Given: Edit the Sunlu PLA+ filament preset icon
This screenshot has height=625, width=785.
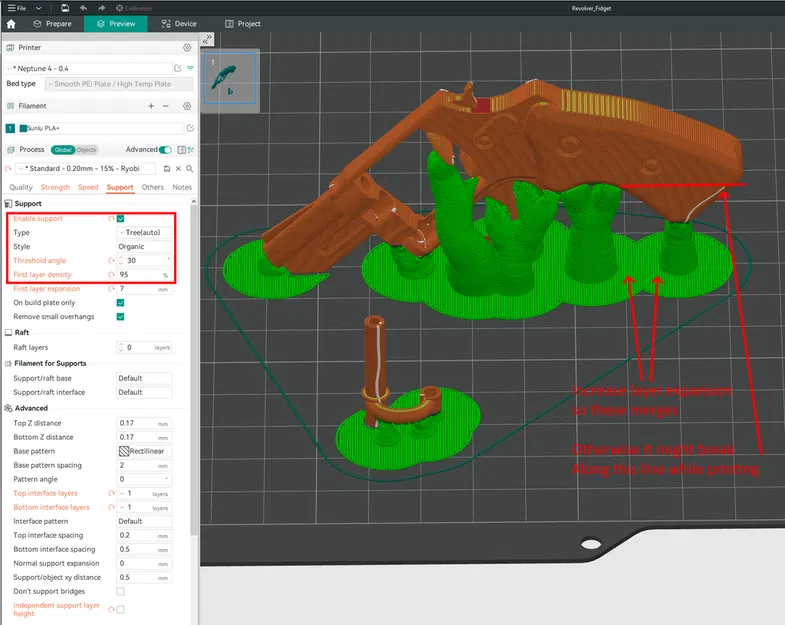Looking at the screenshot, I should click(191, 128).
